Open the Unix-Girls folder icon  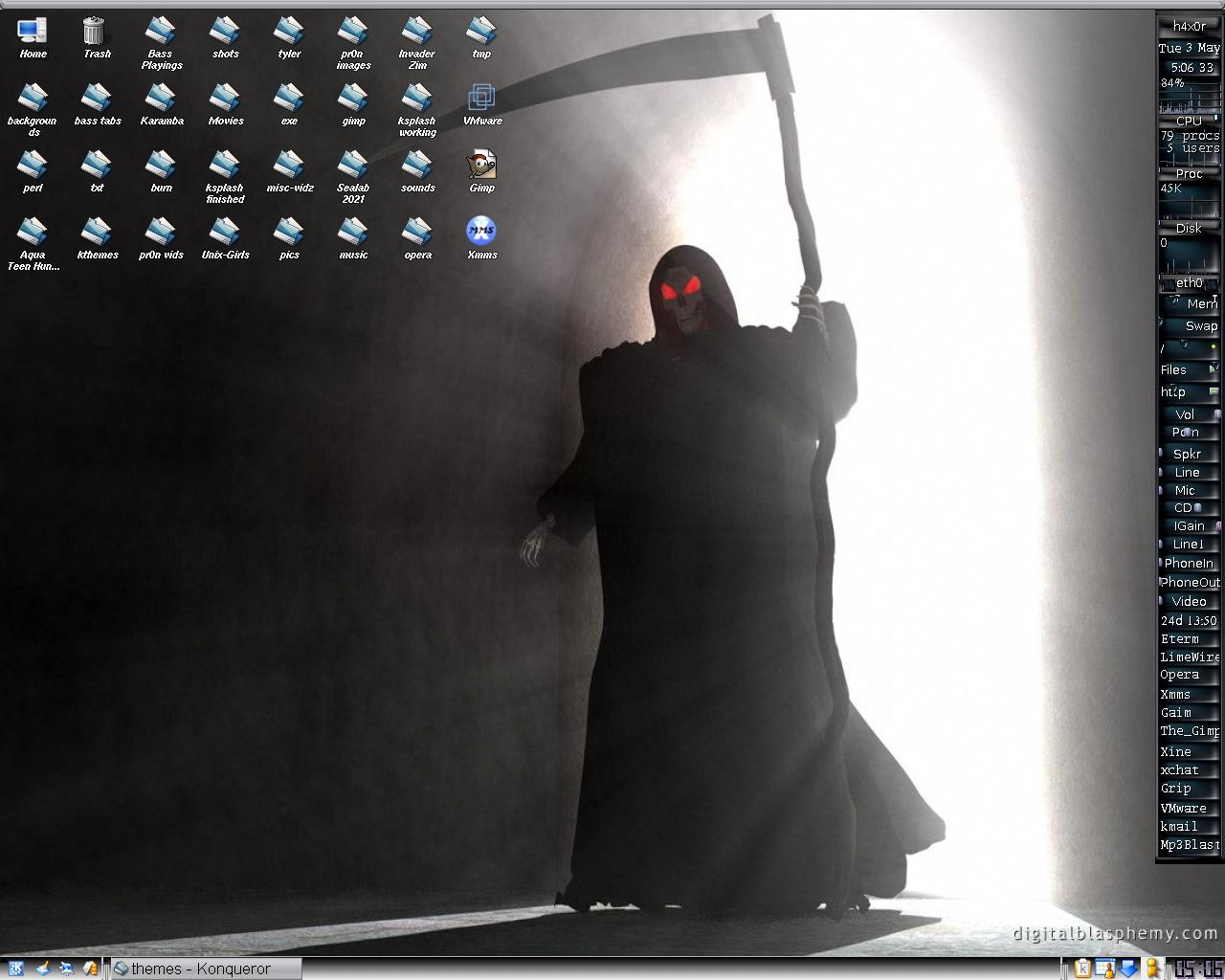point(225,239)
